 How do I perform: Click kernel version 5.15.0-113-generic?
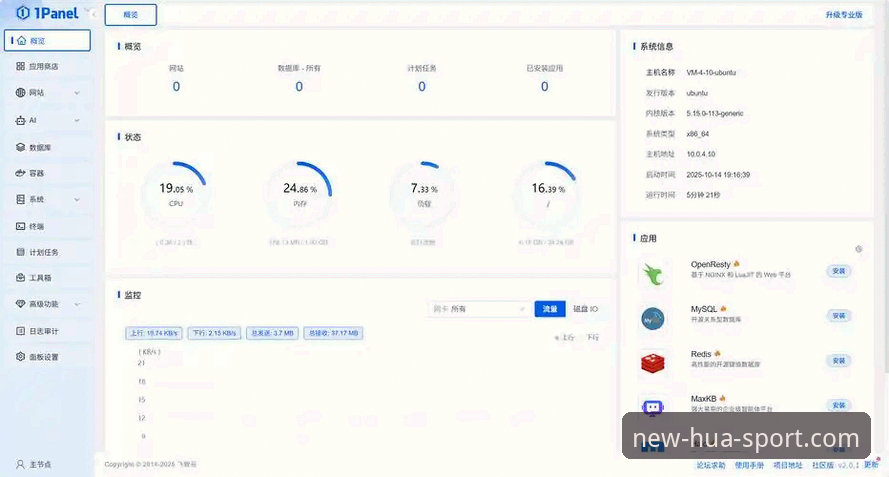[x=714, y=113]
